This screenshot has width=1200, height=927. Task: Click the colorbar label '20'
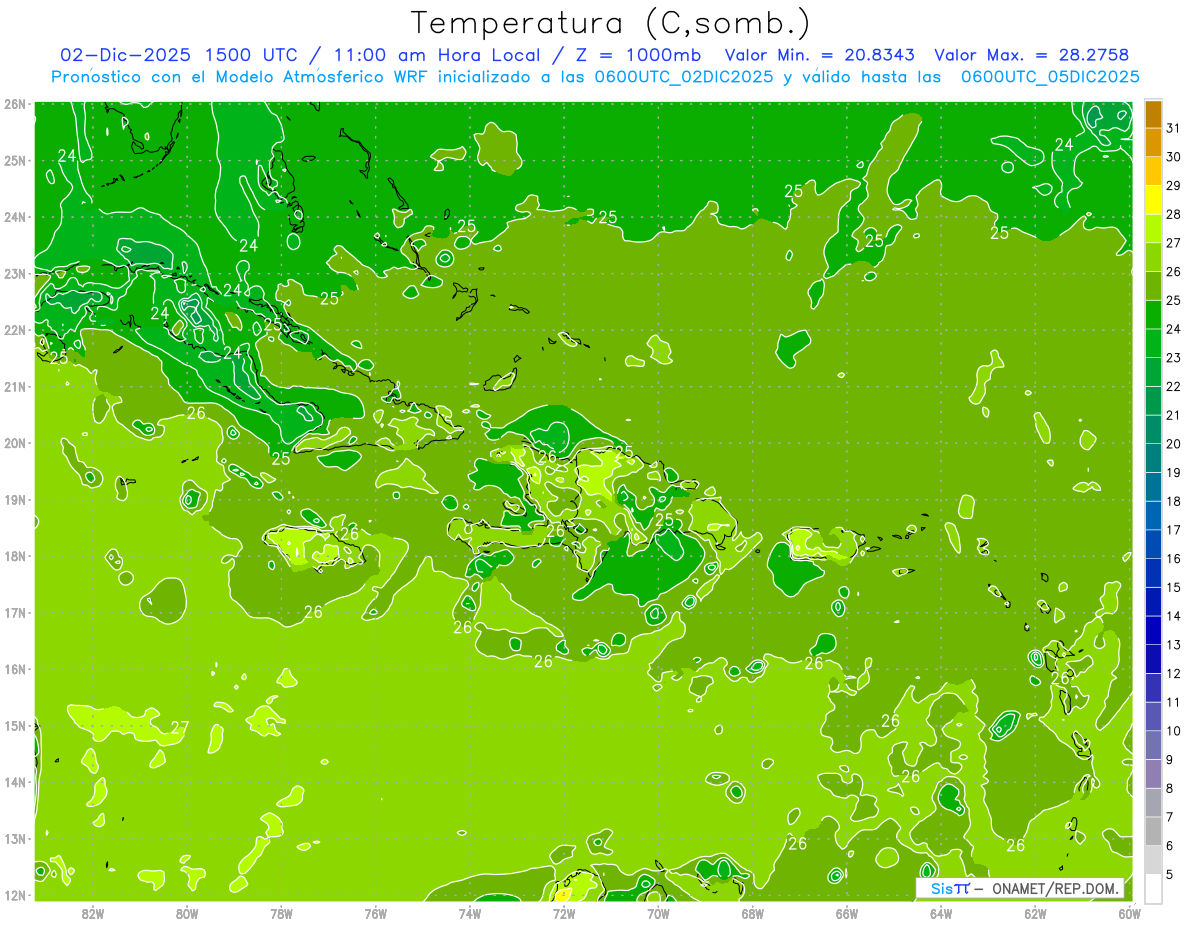(1174, 443)
